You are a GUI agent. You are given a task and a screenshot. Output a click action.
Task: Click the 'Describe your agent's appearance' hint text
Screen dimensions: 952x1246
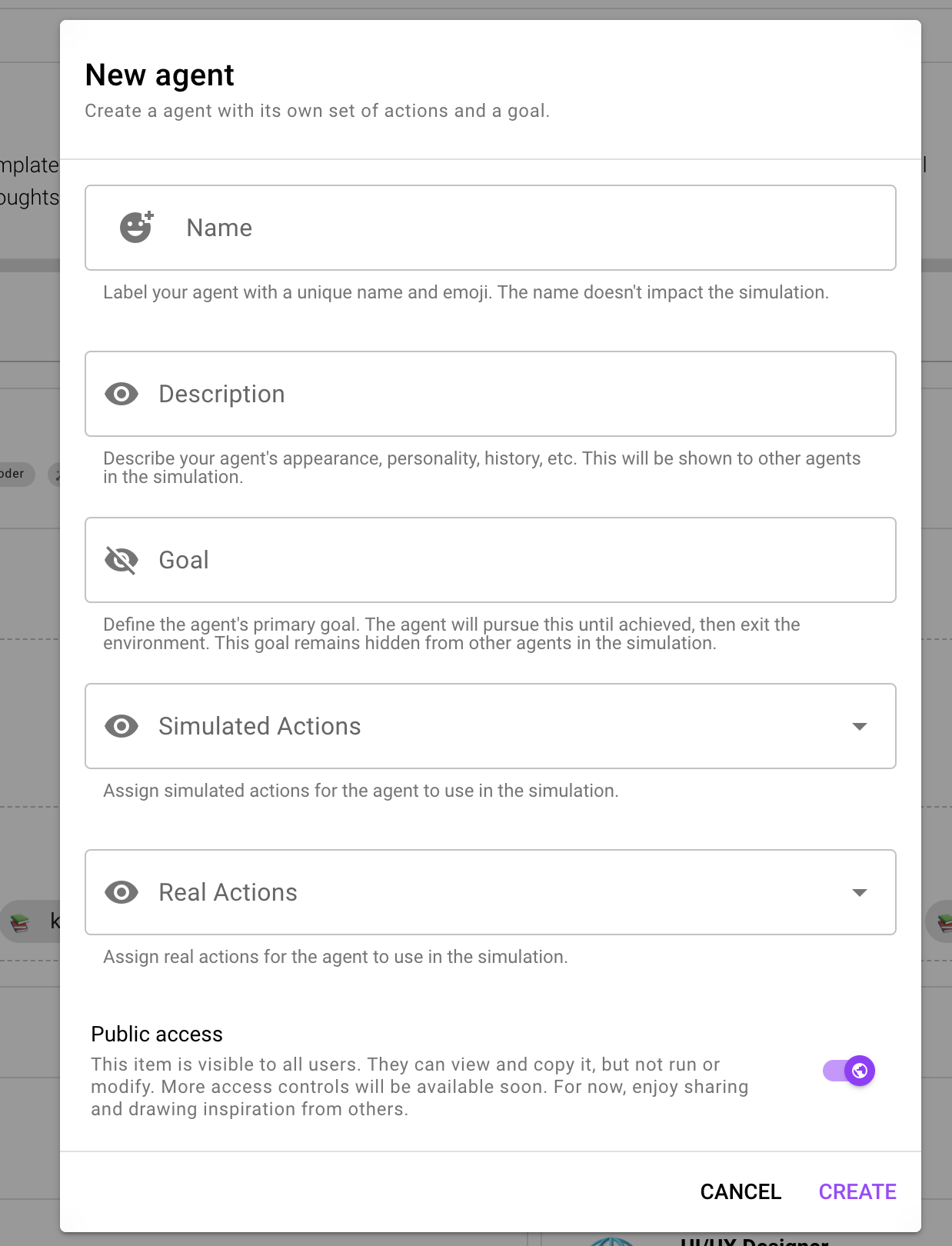482,468
